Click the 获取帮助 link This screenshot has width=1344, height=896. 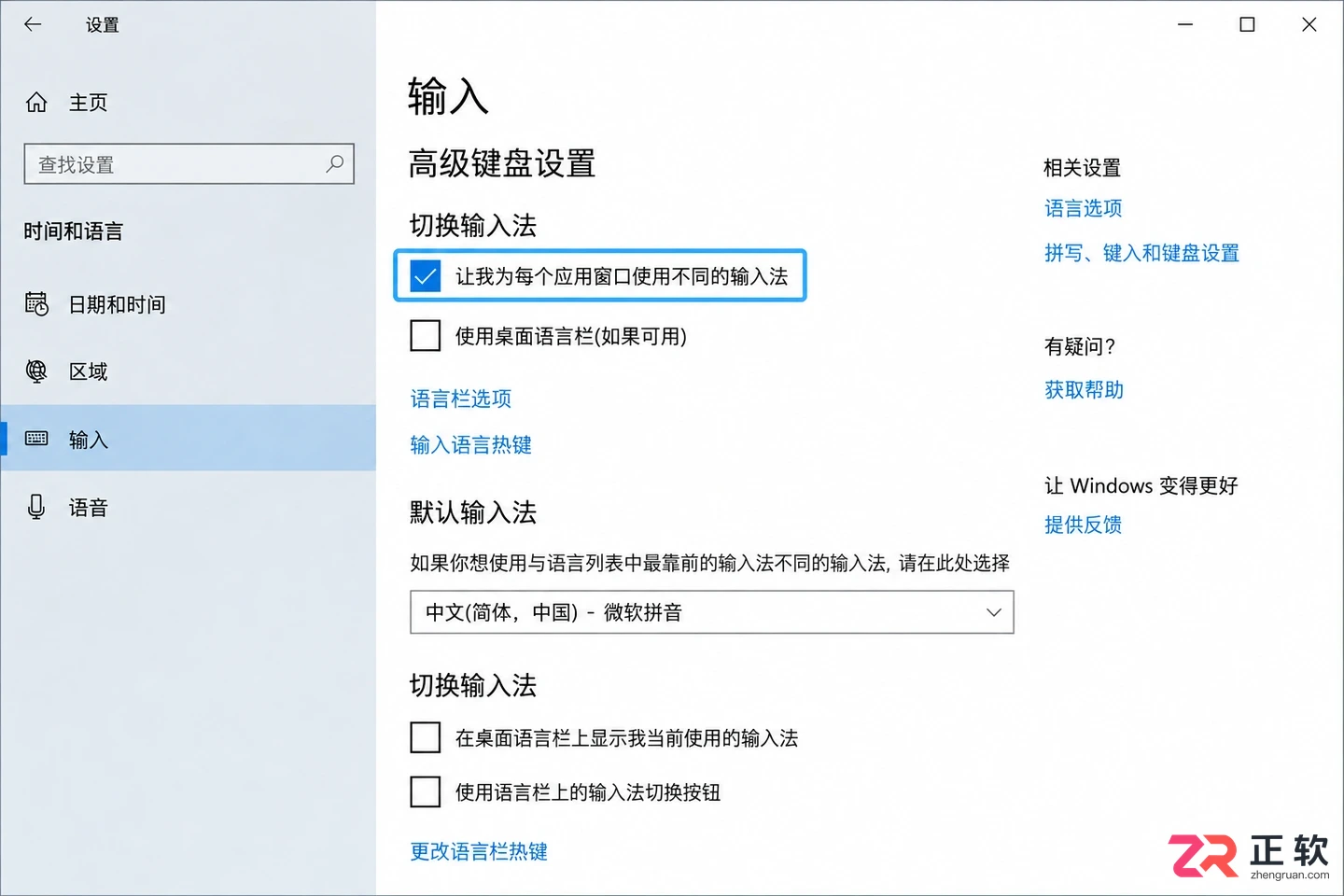point(1084,389)
